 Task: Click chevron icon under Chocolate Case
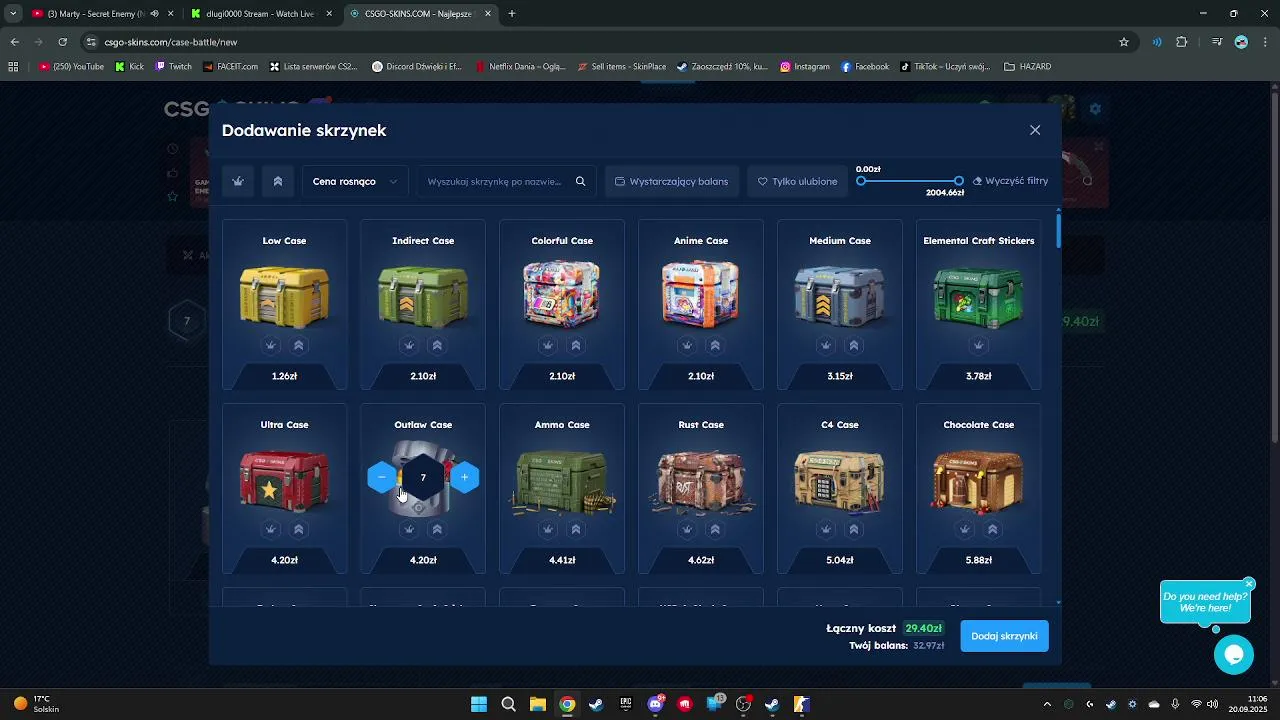pyautogui.click(x=993, y=529)
